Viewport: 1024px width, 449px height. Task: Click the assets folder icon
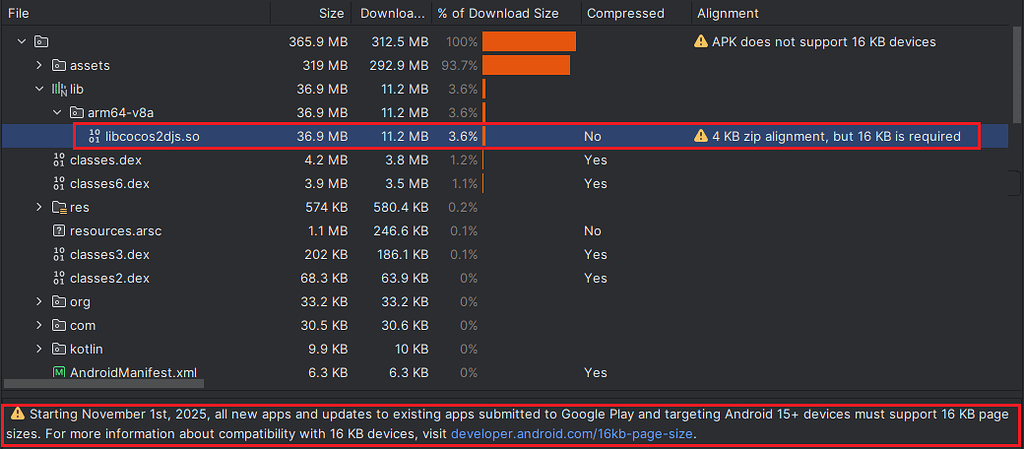click(59, 65)
